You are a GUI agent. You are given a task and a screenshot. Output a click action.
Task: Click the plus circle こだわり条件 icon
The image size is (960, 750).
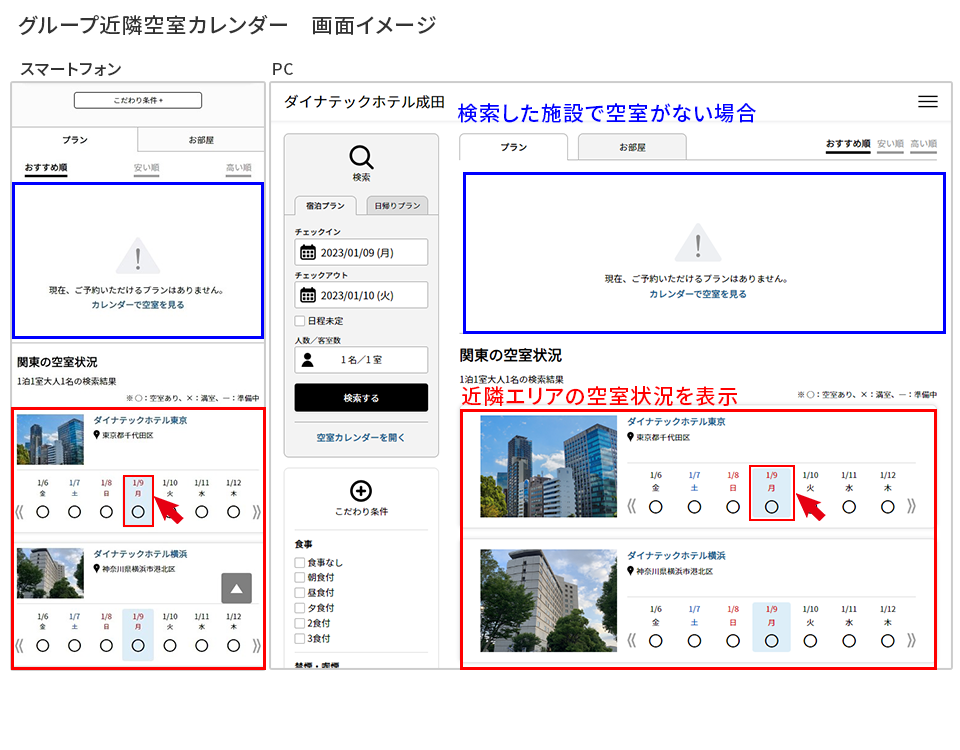pos(361,491)
